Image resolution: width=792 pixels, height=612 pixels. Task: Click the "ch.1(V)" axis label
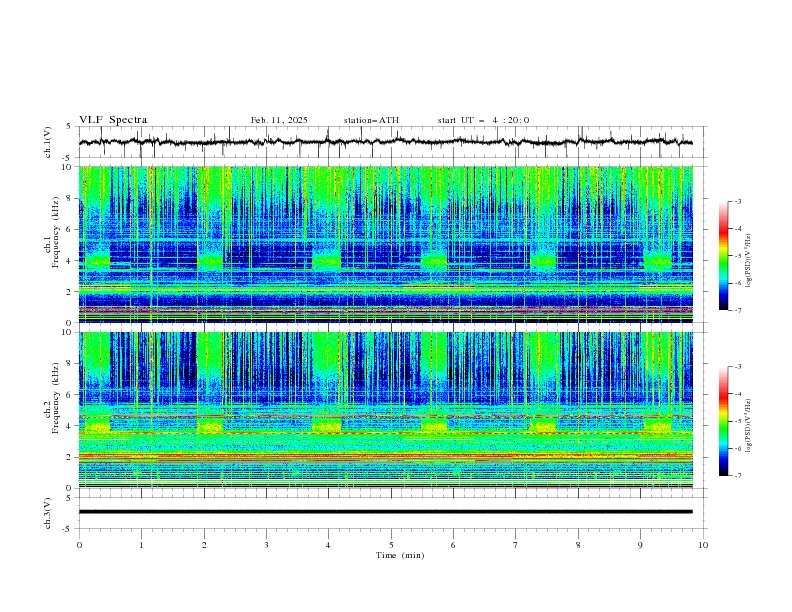[48, 142]
